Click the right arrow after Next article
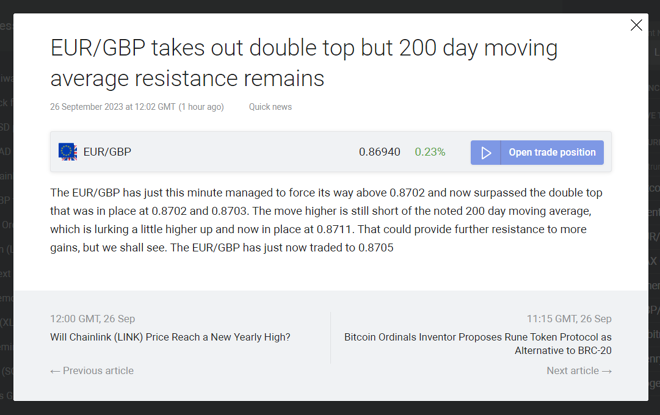 point(607,371)
